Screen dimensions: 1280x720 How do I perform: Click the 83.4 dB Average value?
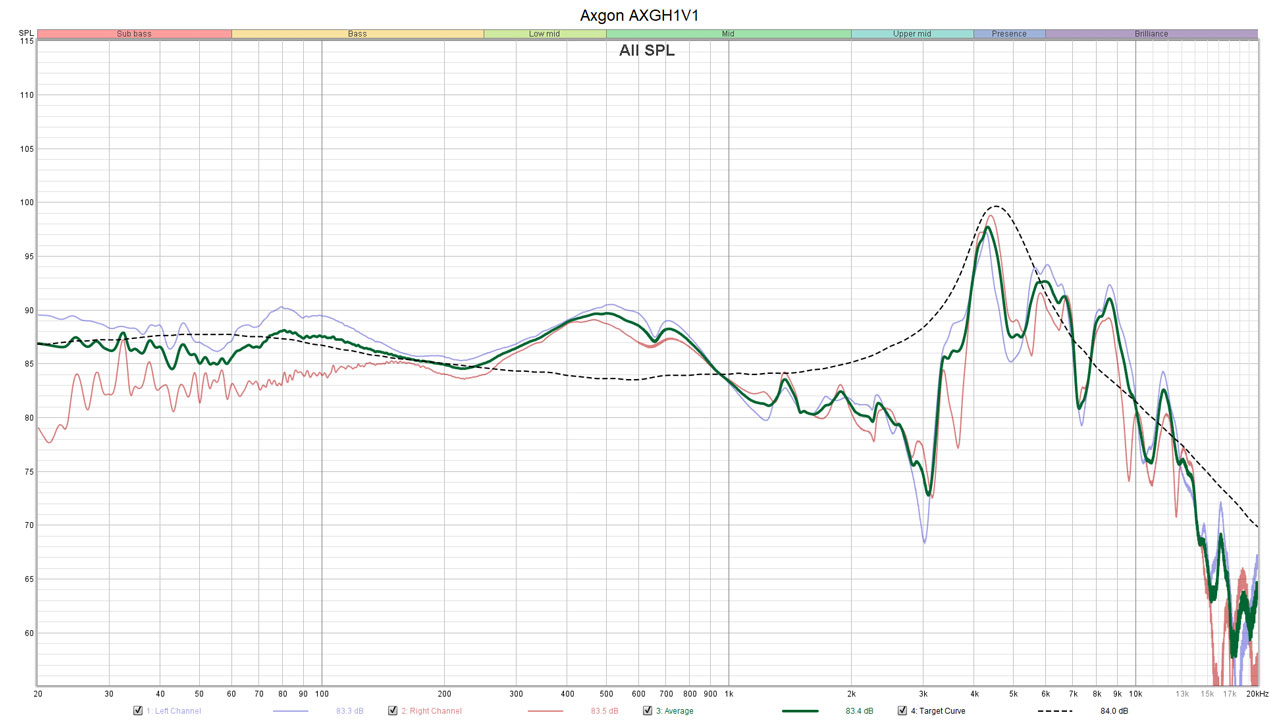(859, 711)
